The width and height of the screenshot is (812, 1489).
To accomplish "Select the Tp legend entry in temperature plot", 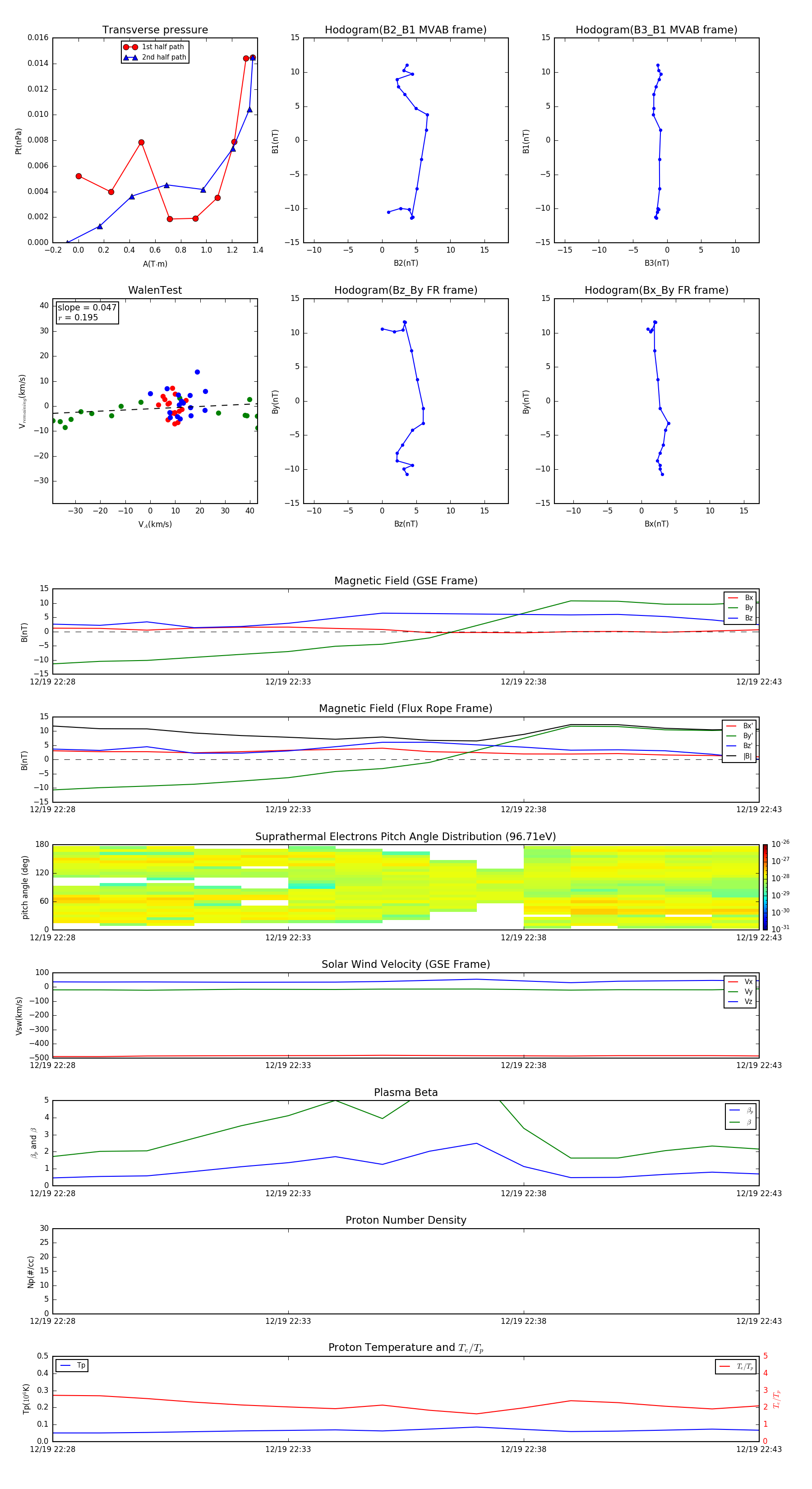I will pos(72,1365).
